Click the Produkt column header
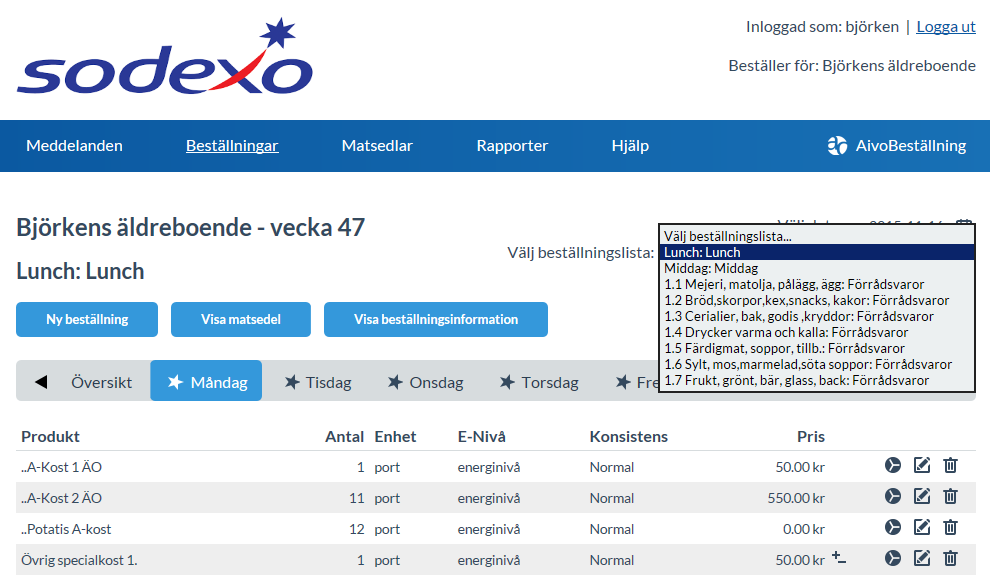Image resolution: width=990 pixels, height=585 pixels. coord(51,437)
